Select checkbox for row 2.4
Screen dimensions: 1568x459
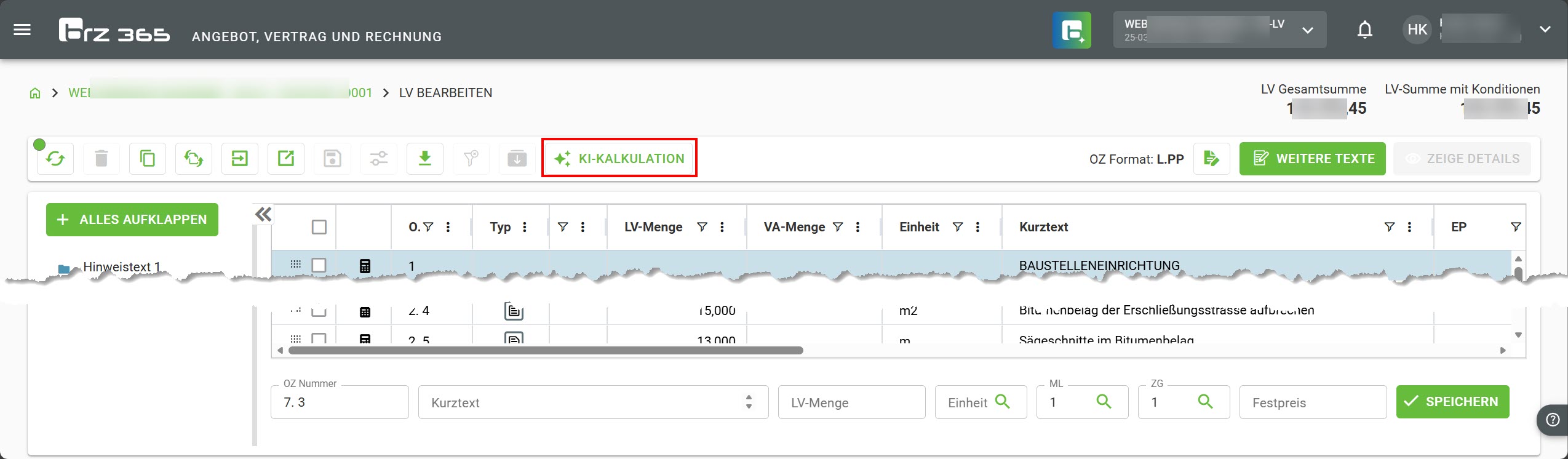coord(319,311)
